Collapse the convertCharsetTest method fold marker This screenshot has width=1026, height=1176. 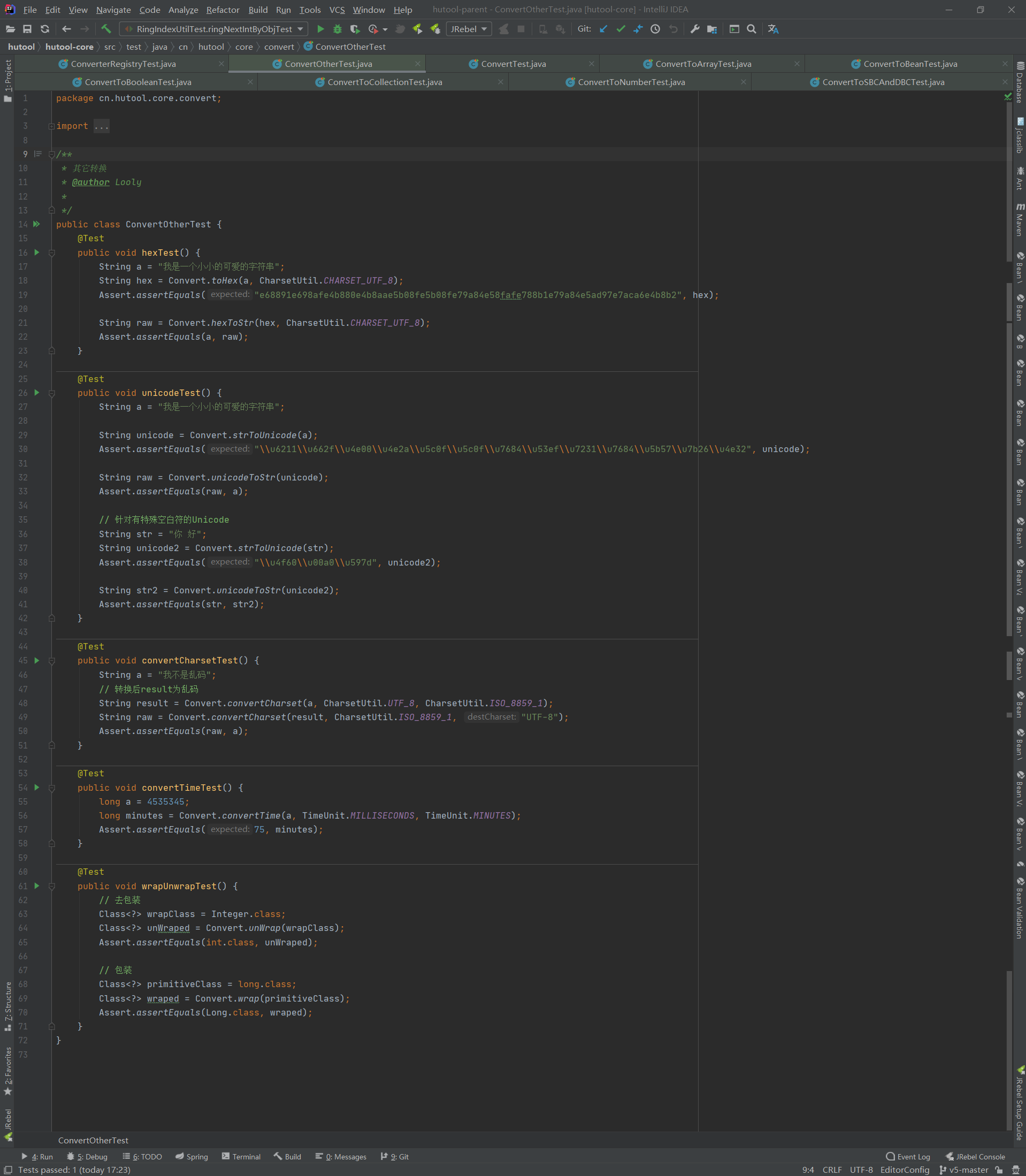(x=51, y=660)
